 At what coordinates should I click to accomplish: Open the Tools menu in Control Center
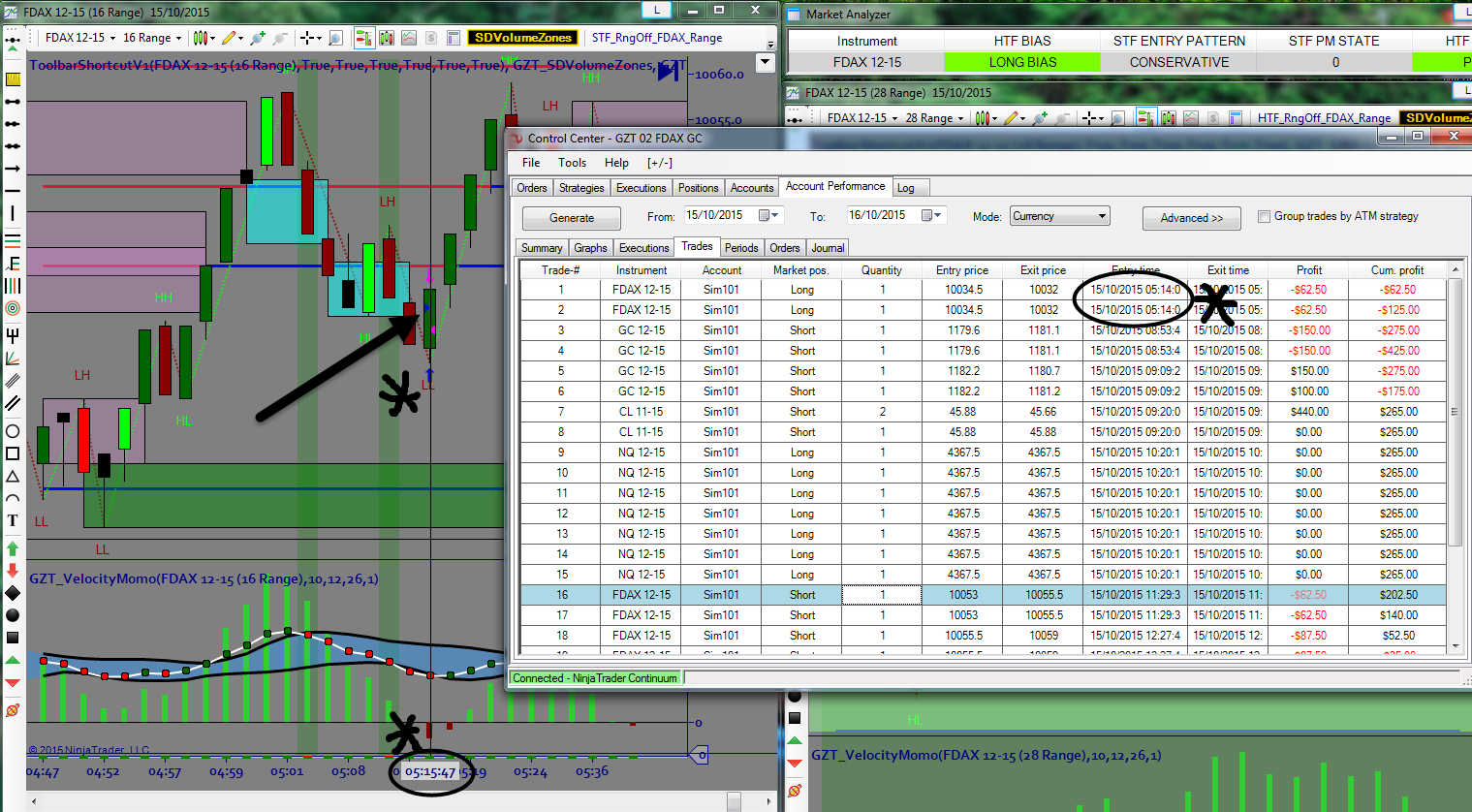(572, 163)
